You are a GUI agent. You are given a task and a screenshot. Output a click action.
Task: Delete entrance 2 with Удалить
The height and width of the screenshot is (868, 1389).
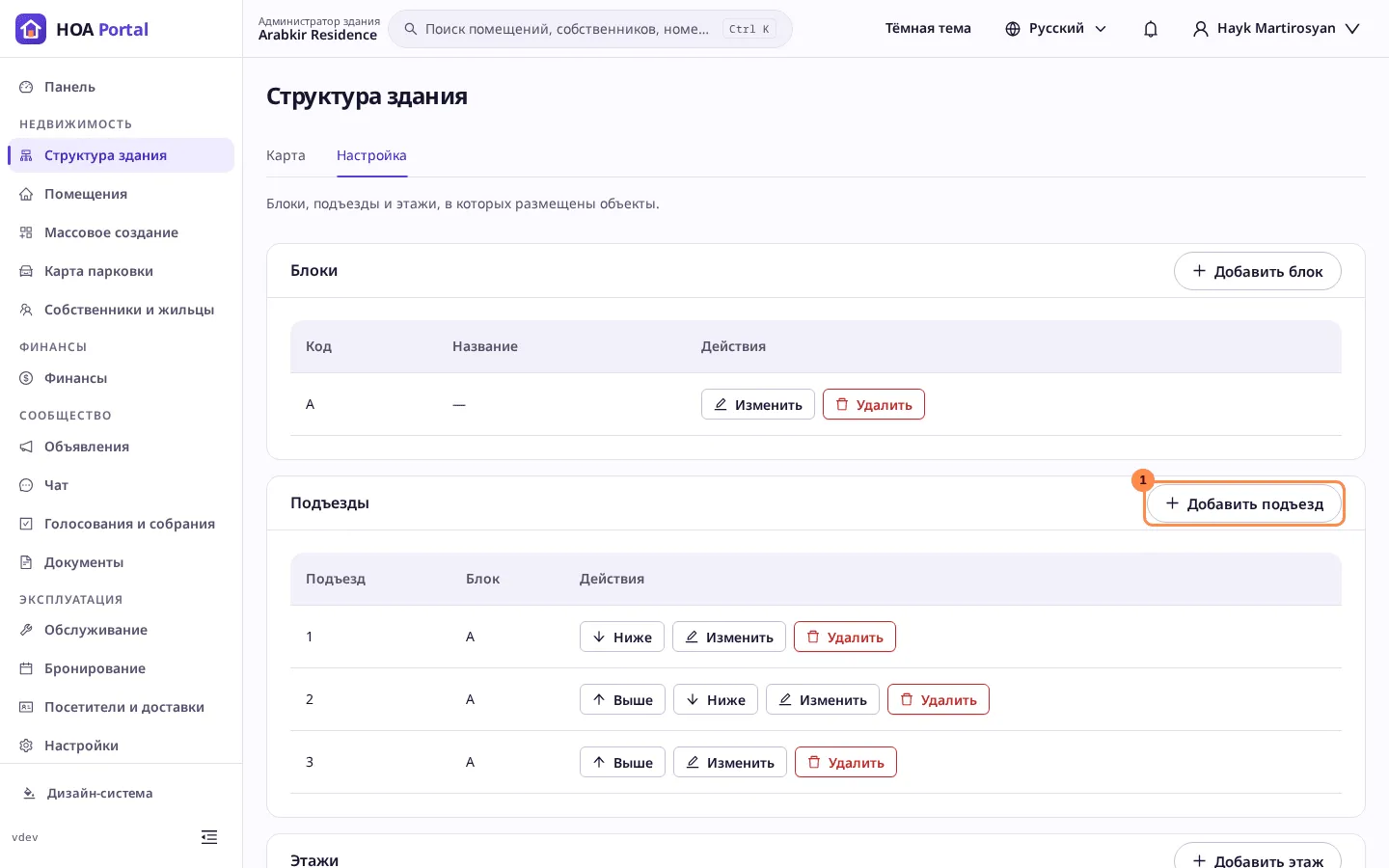pyautogui.click(x=939, y=699)
